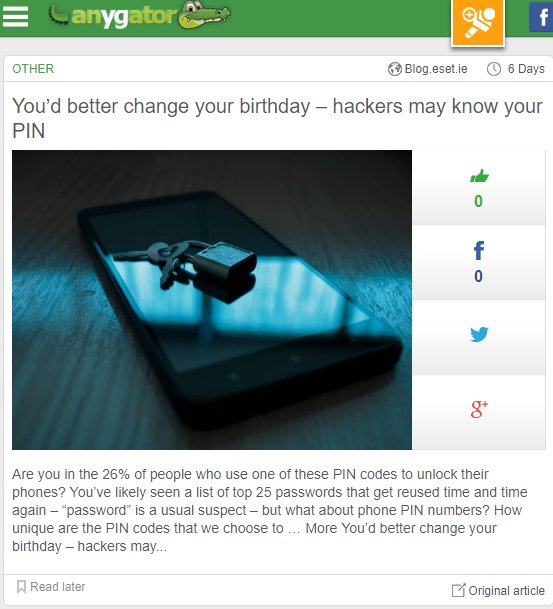The width and height of the screenshot is (553, 609).
Task: Open the Original article link
Action: 498,590
